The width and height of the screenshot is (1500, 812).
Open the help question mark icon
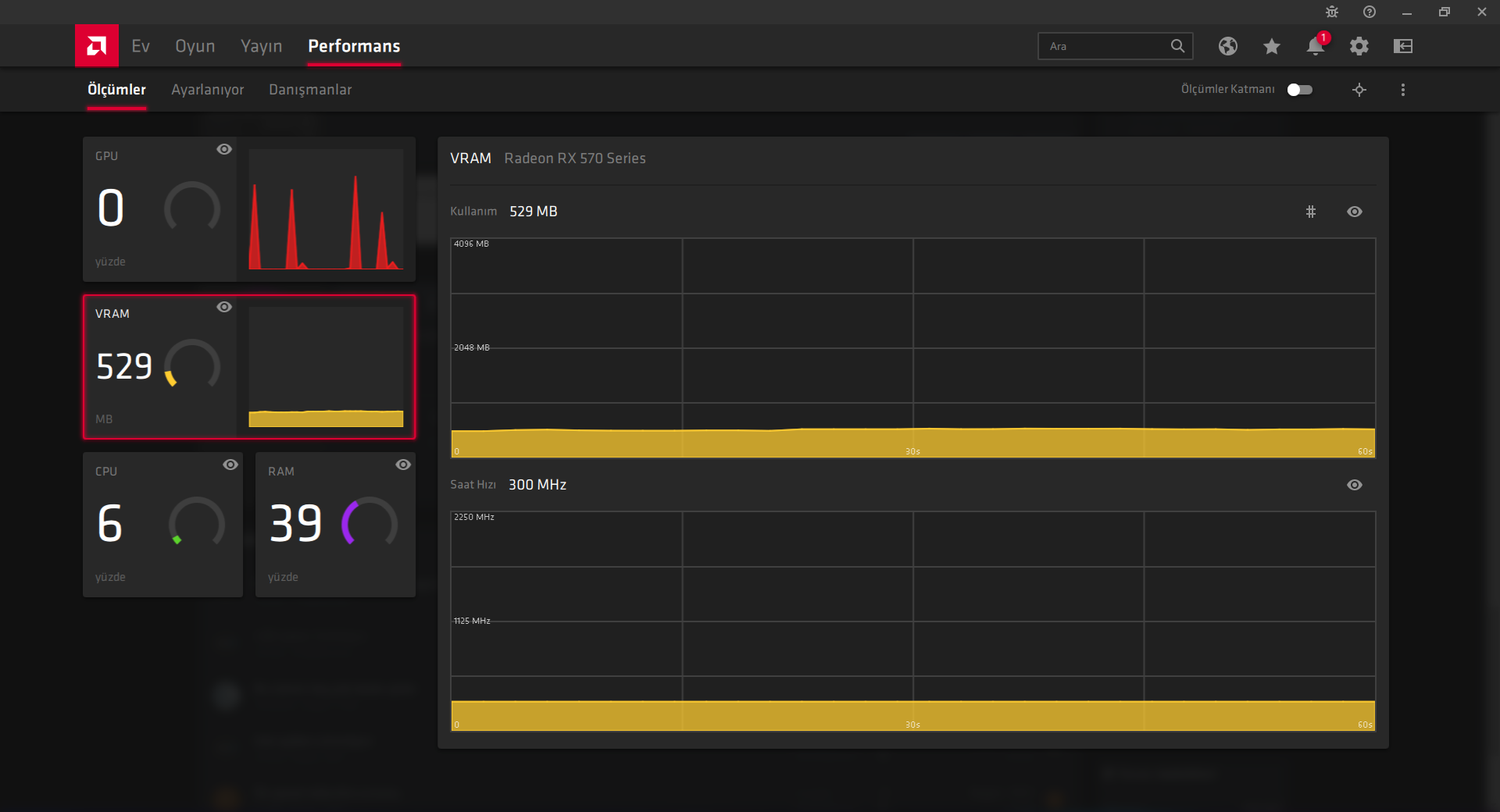(x=1370, y=12)
